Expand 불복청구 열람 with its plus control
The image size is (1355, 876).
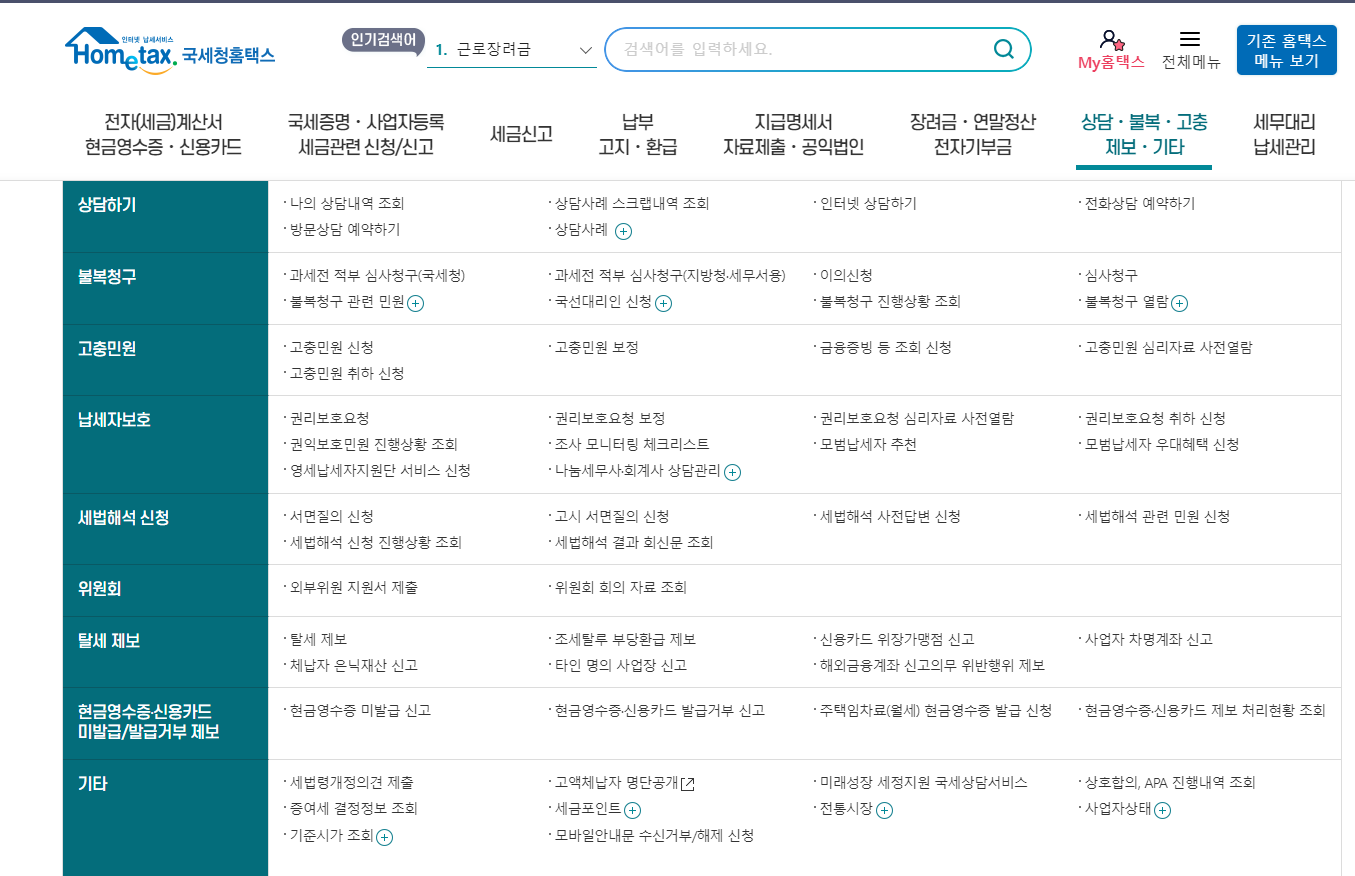[1180, 303]
